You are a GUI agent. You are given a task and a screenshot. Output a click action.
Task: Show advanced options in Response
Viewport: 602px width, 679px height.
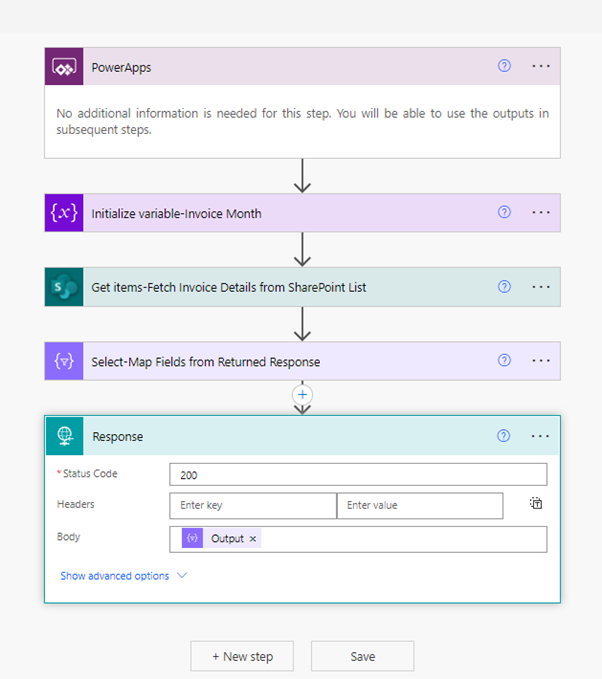coord(115,576)
